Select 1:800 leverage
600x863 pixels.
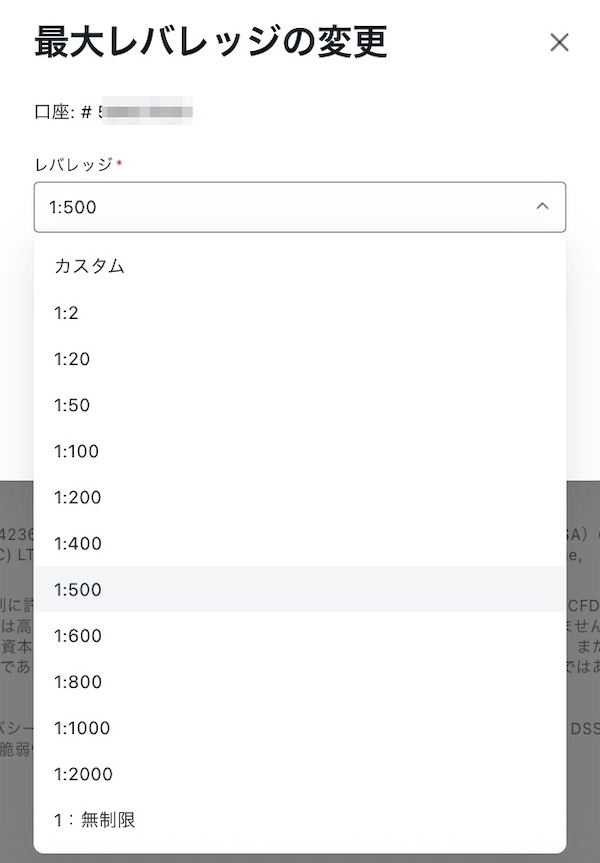click(x=78, y=682)
